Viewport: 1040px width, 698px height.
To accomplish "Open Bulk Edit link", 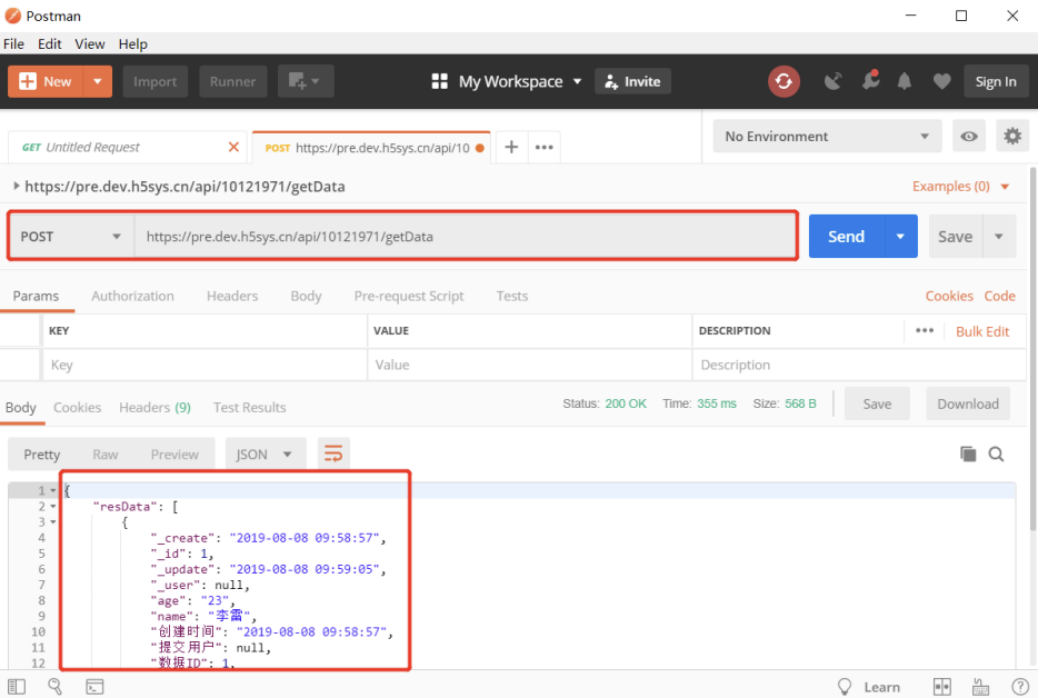I will pyautogui.click(x=982, y=331).
